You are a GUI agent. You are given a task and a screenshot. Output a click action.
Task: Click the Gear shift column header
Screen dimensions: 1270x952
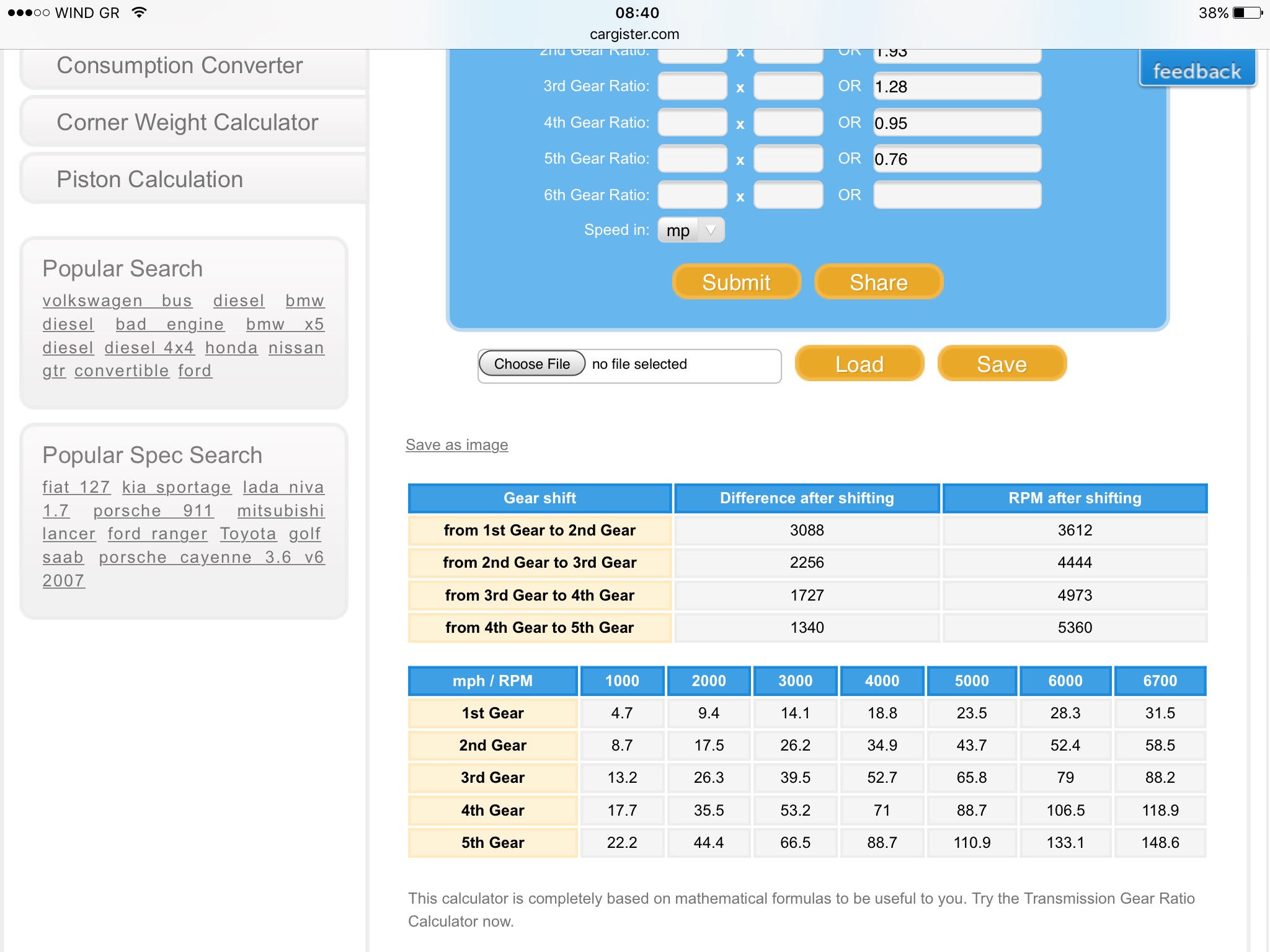tap(540, 498)
